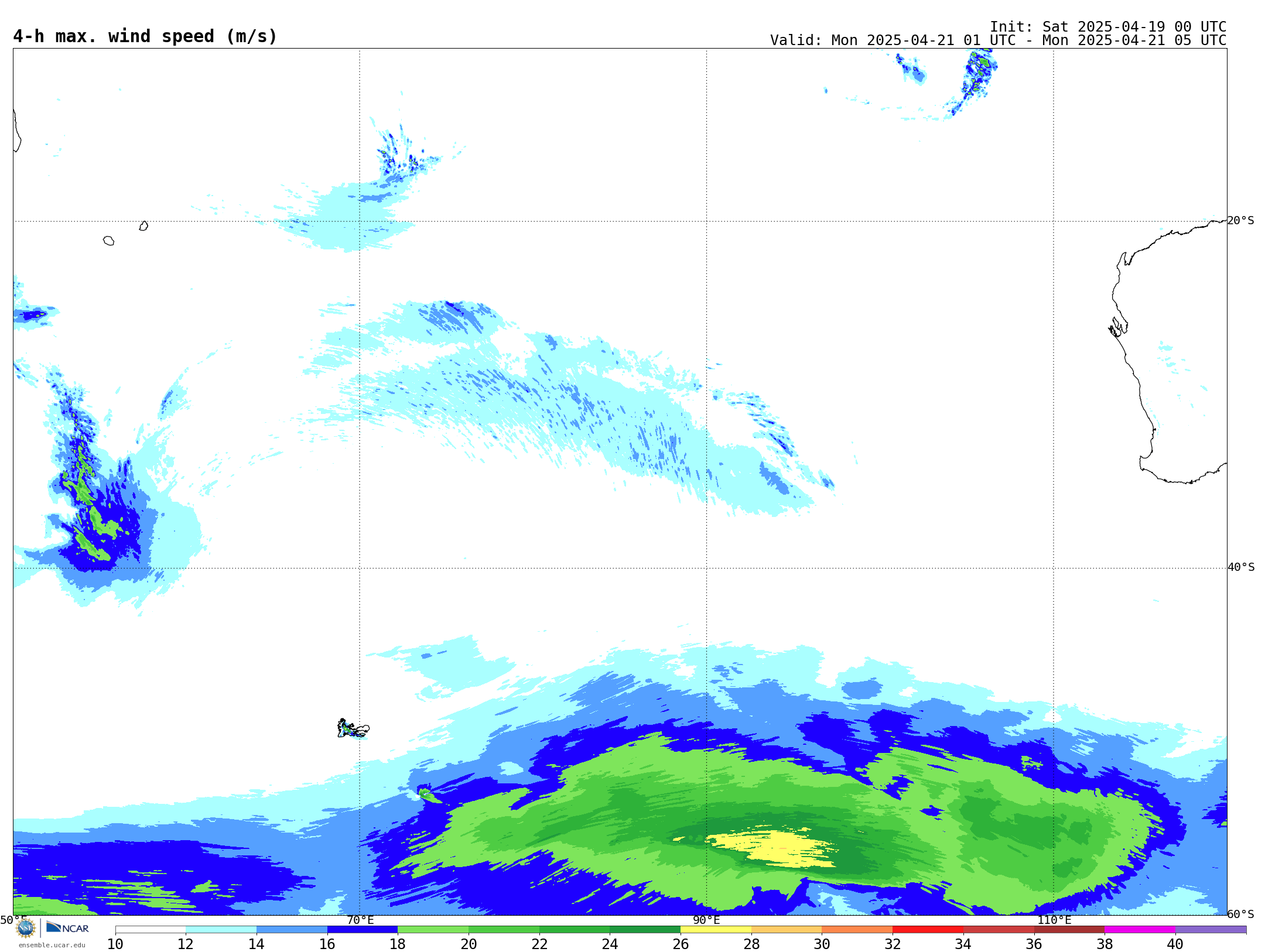
Task: Click the plot title '4-h max. wind speed (m/s)'
Action: tap(145, 37)
